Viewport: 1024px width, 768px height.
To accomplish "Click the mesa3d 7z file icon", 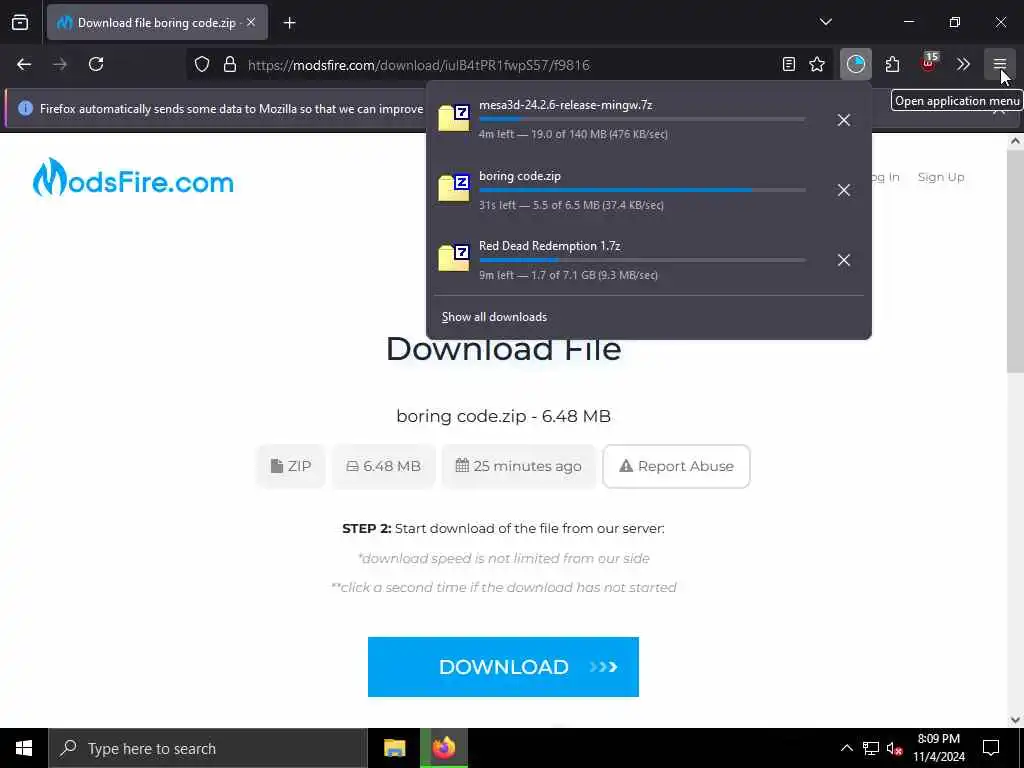I will click(454, 118).
